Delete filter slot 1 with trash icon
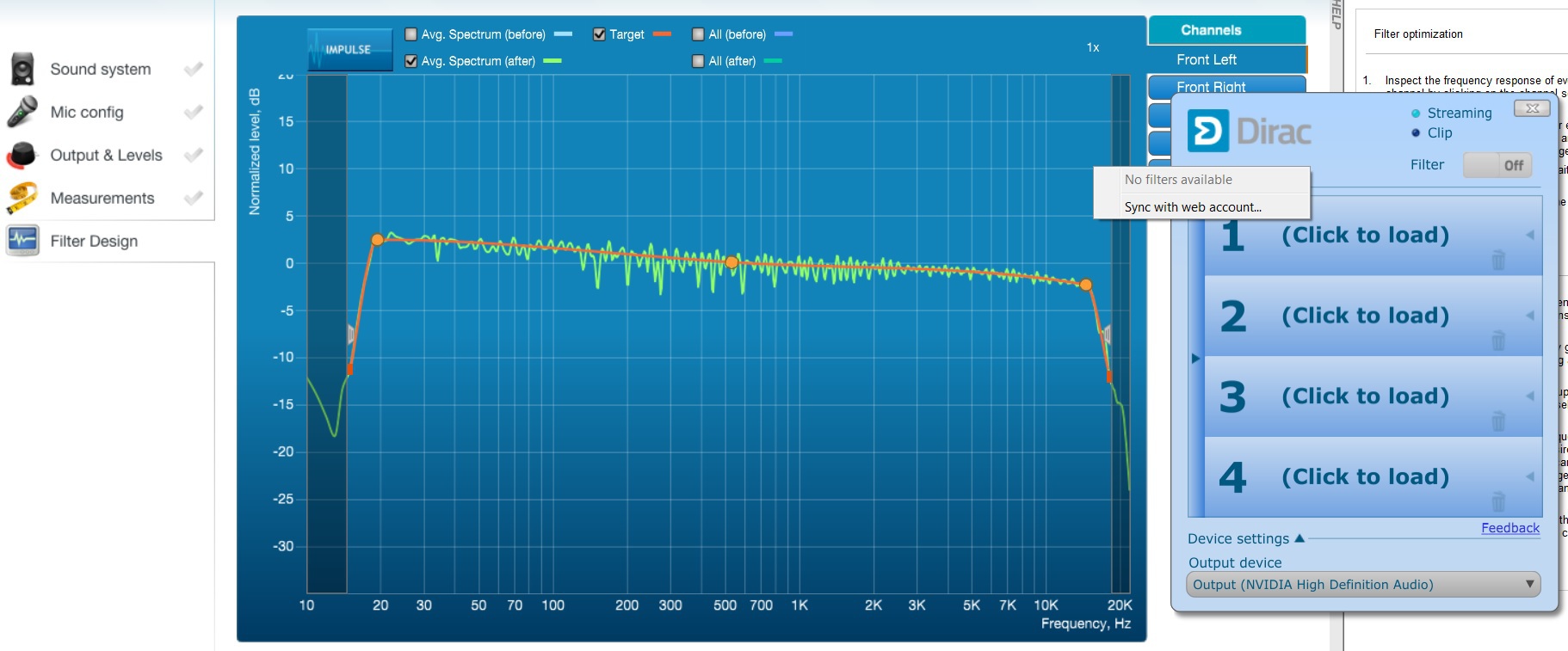This screenshot has width=1568, height=651. [x=1497, y=260]
